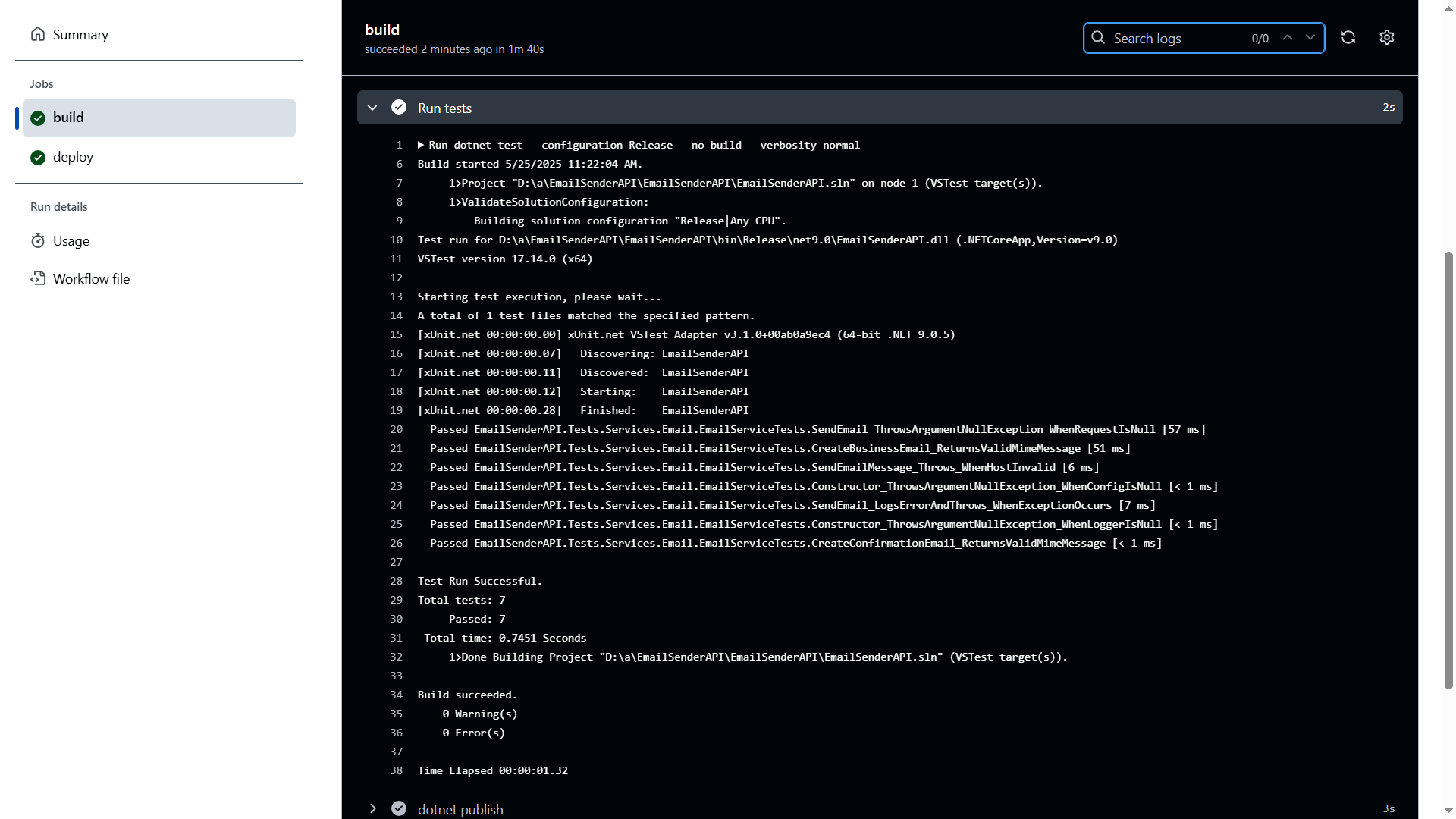Click log line number 34

397,695
